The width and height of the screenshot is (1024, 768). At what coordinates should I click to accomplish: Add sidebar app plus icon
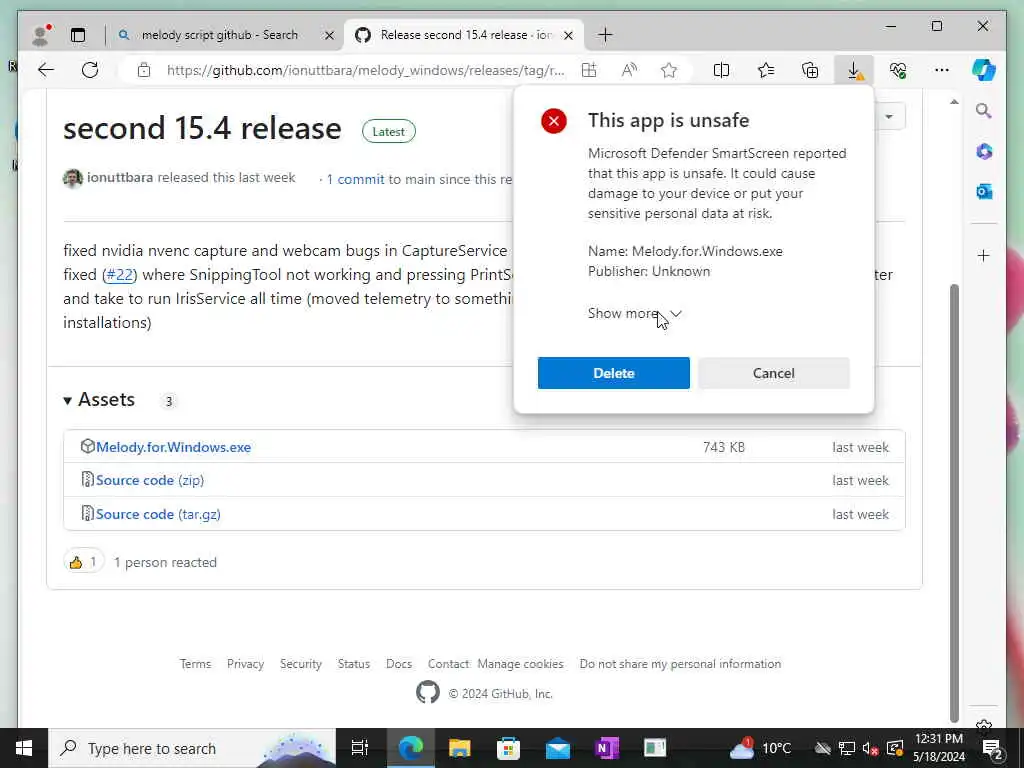tap(984, 255)
